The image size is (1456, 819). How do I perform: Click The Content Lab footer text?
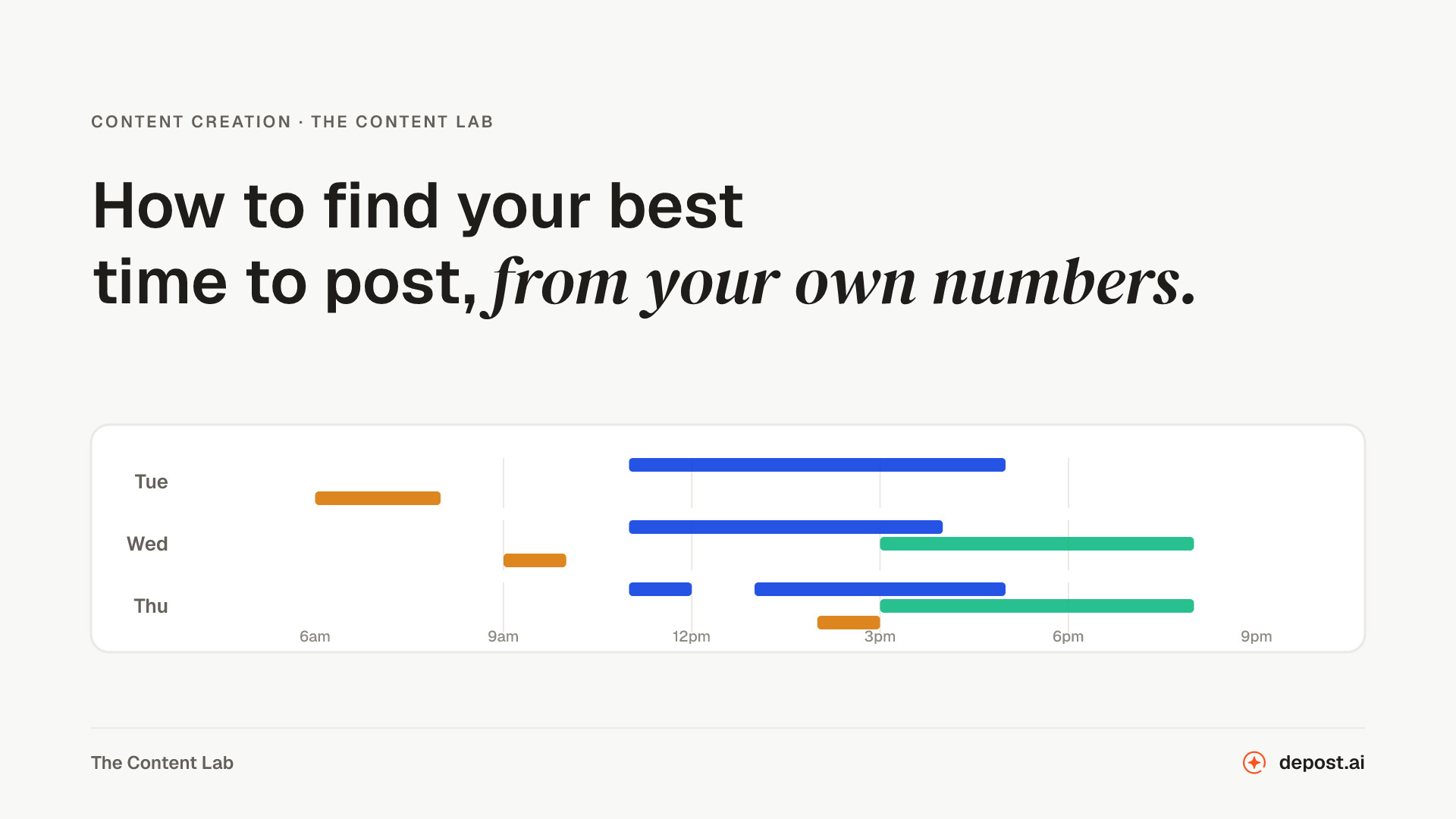point(162,763)
